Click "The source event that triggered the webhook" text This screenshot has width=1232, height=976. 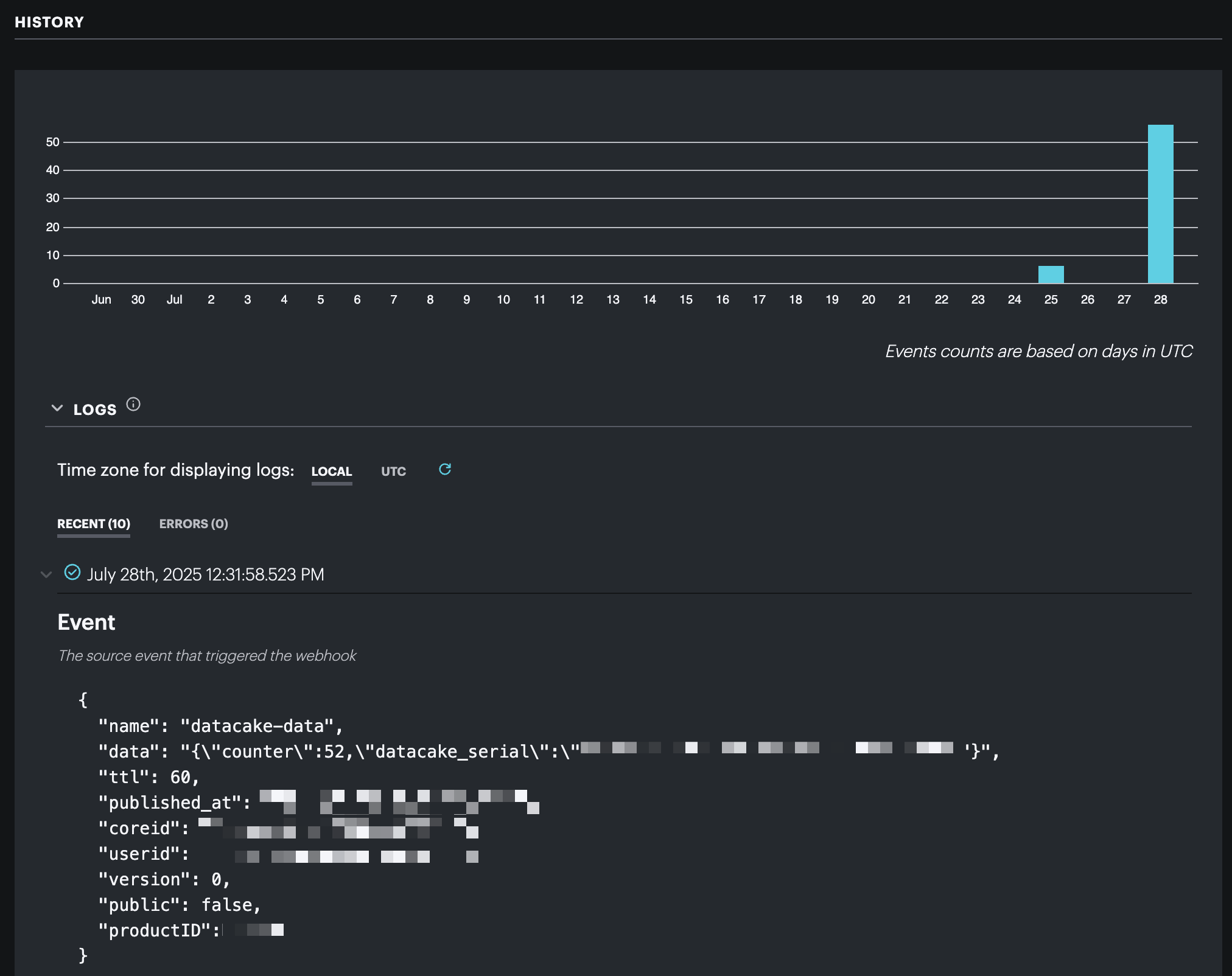click(207, 656)
